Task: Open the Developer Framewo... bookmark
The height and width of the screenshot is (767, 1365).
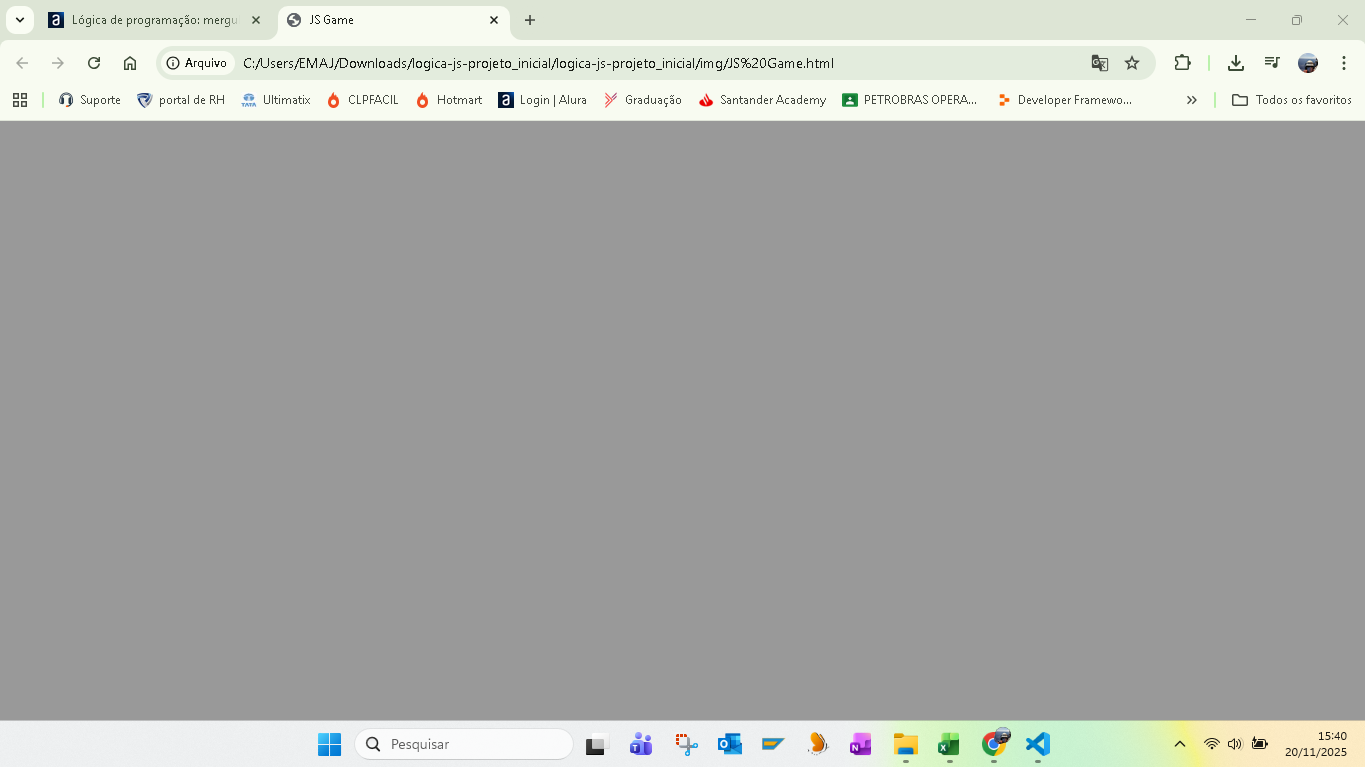Action: pos(1065,100)
